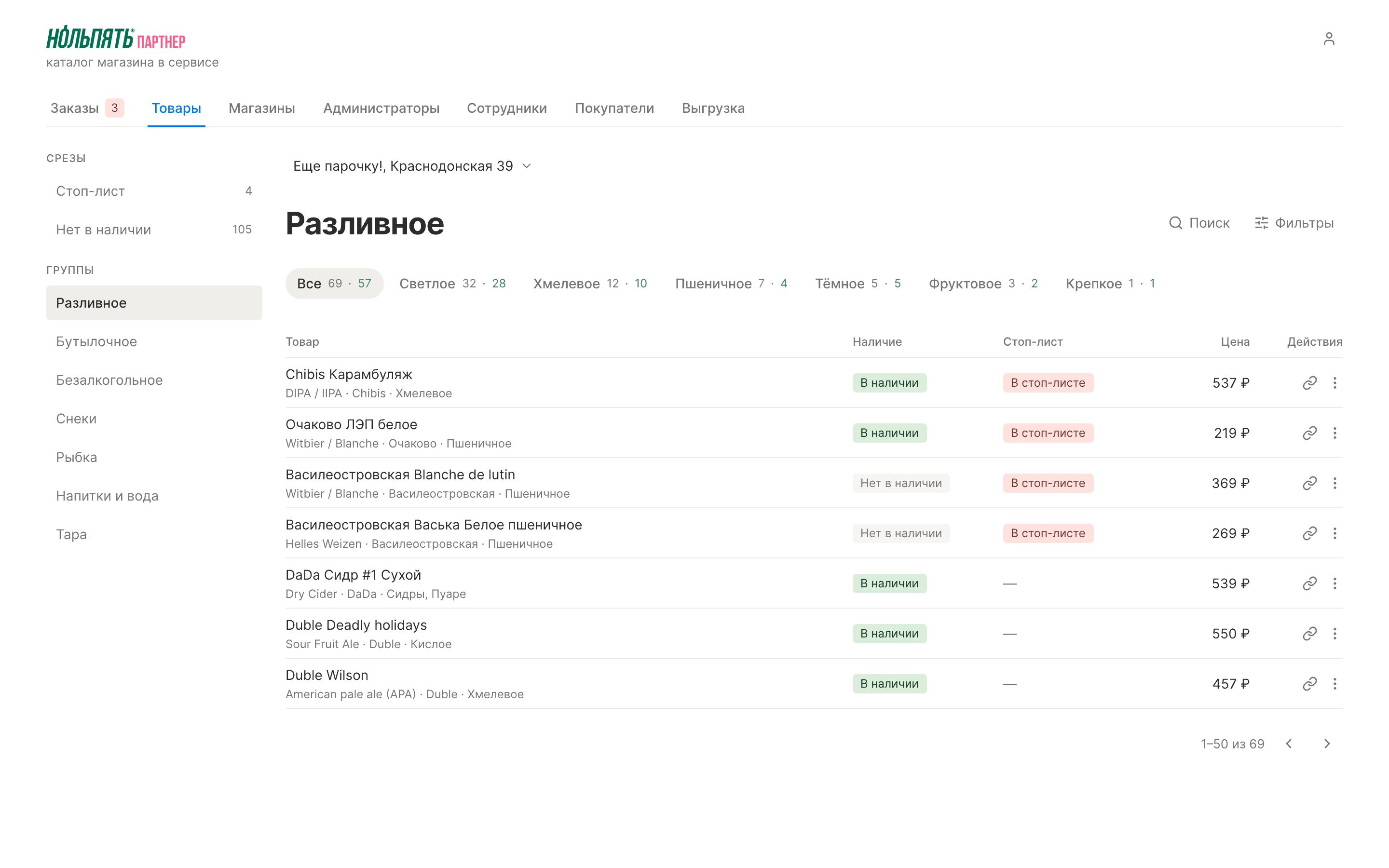The image size is (1389, 868).
Task: Open the Сотрудники tab
Action: [507, 108]
